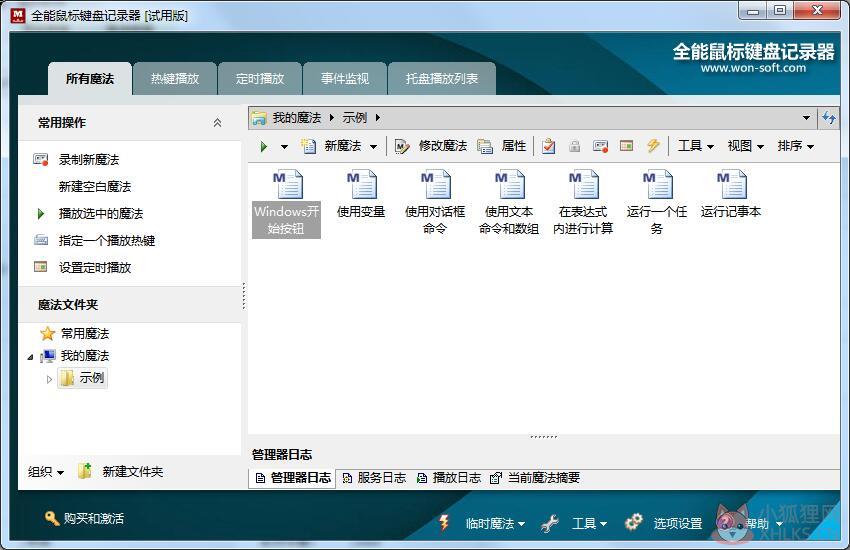Collapse the 常用操作 panel chevron
Image resolution: width=850 pixels, height=550 pixels.
pos(217,122)
